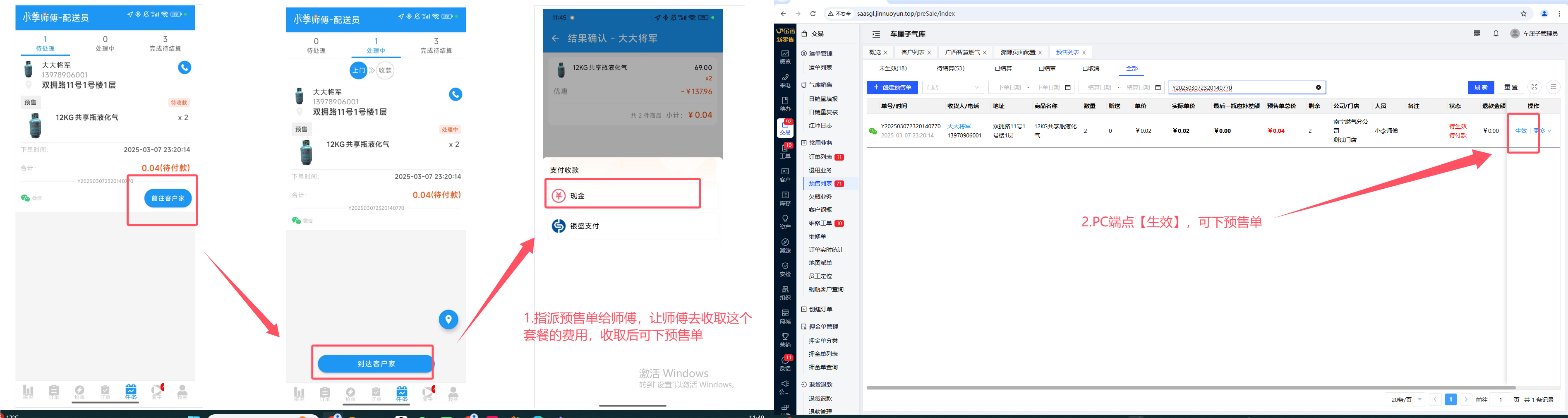Open column settings list icon
This screenshot has height=418, width=1568.
click(x=1554, y=87)
